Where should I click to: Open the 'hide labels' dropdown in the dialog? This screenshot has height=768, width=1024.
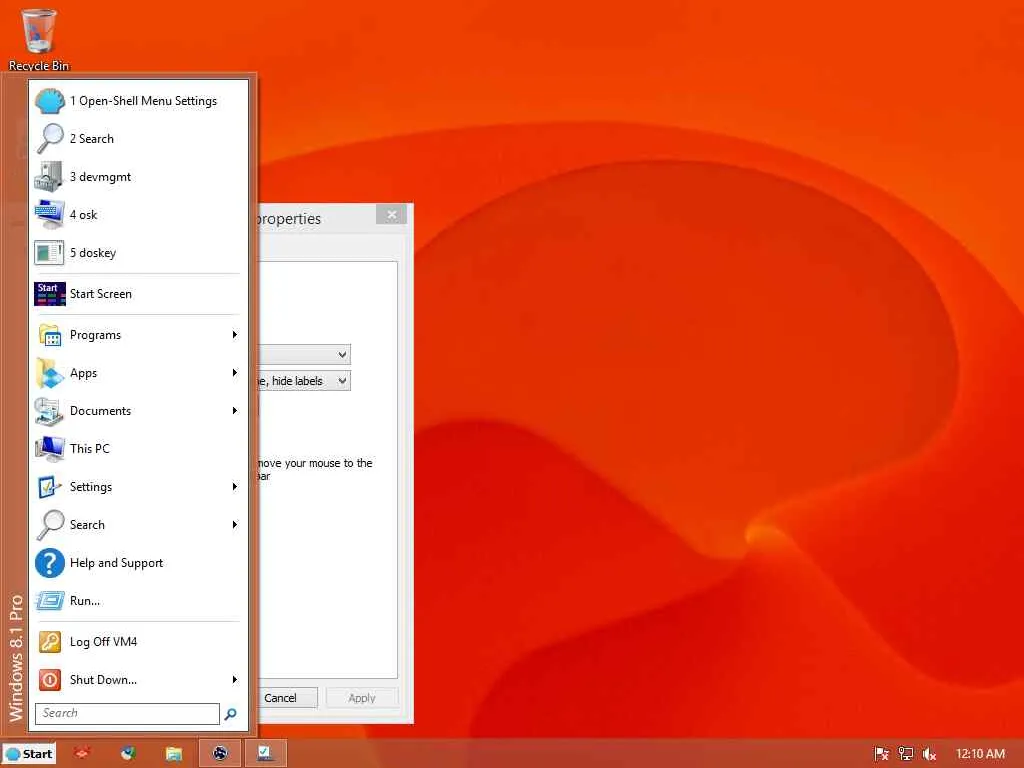(x=304, y=381)
